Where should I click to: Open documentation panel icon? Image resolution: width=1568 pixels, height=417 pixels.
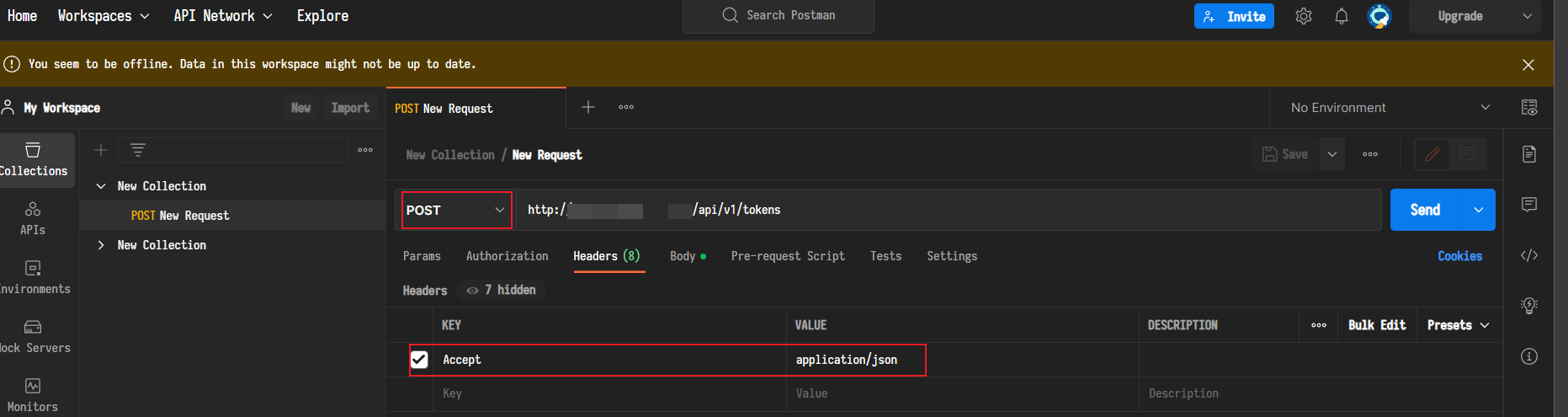pos(1529,154)
